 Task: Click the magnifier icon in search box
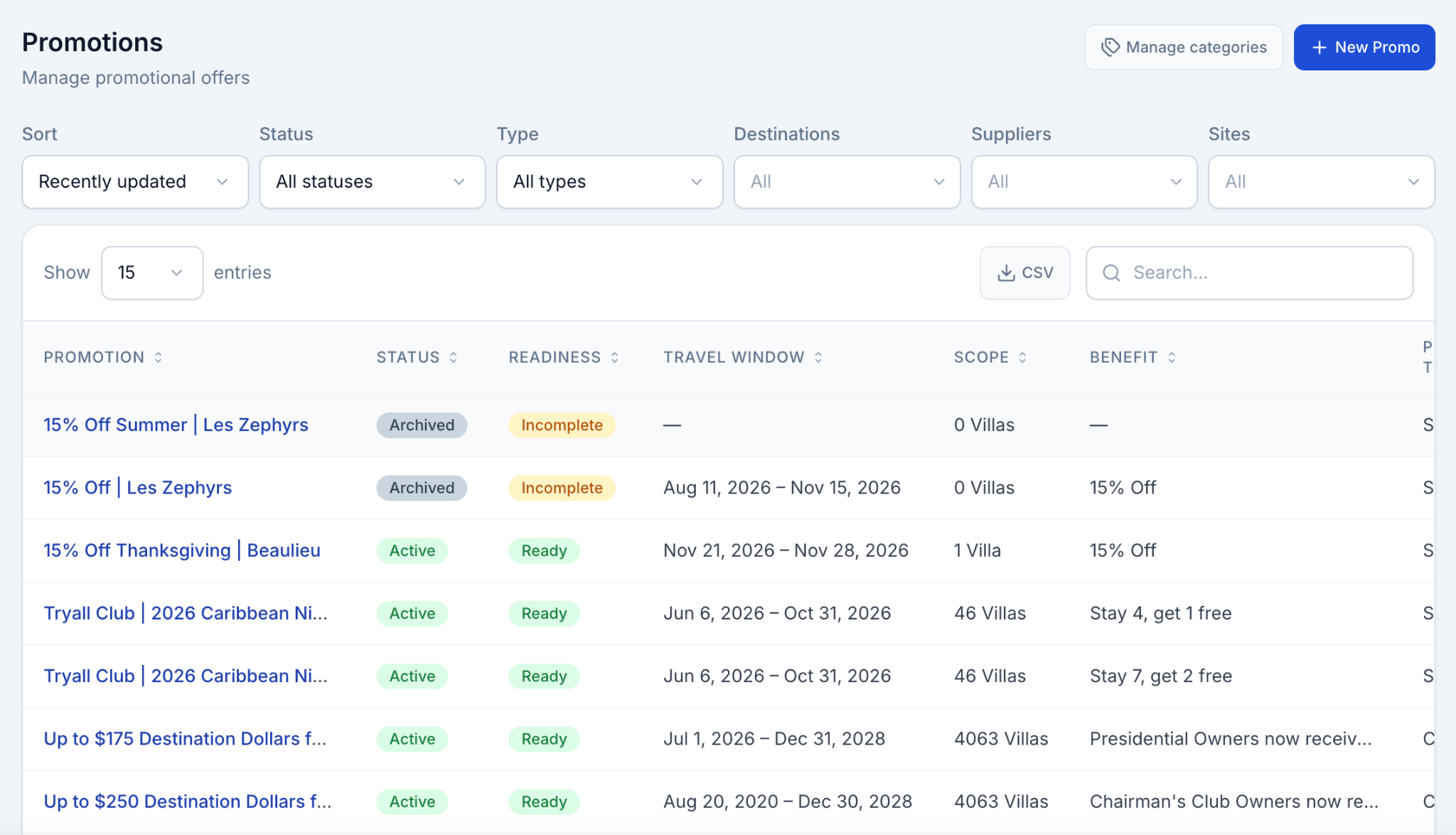click(x=1111, y=273)
